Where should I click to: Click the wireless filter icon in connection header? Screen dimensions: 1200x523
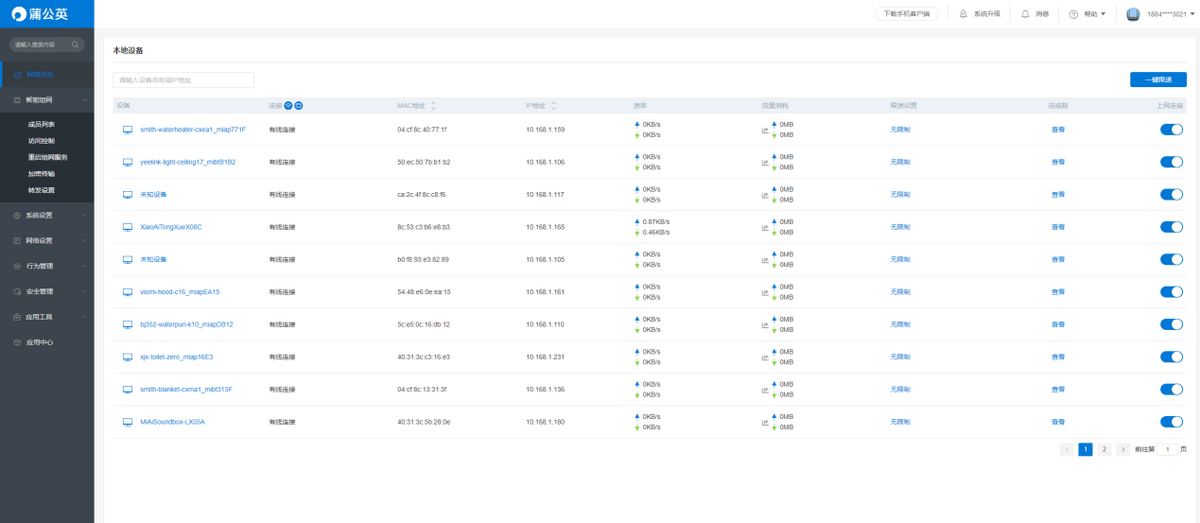pyautogui.click(x=288, y=105)
